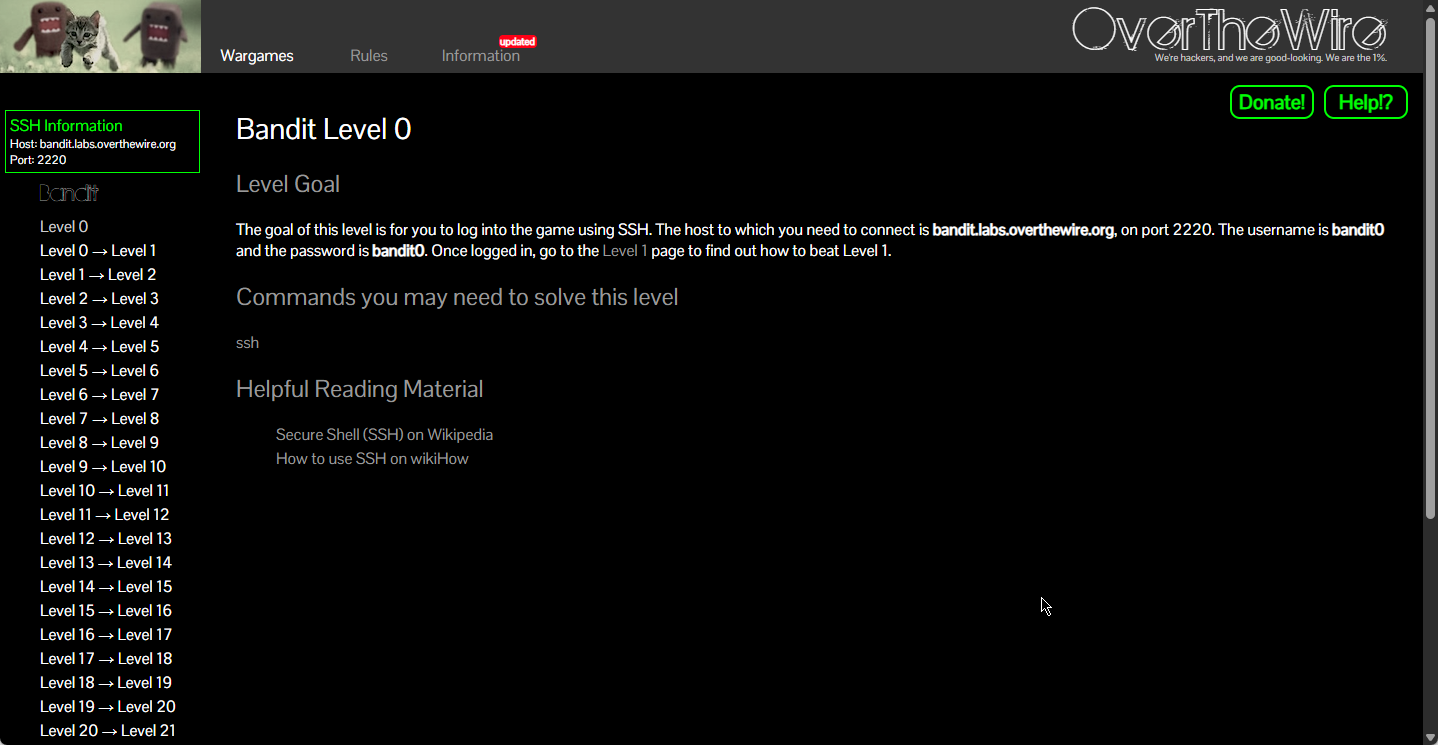Click the Helpful Reading Material heading

360,389
